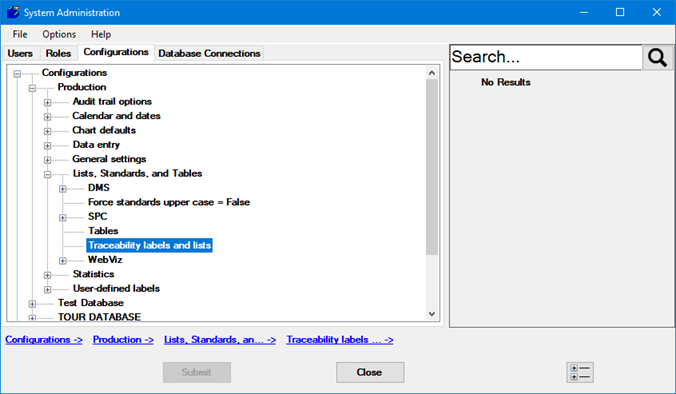The height and width of the screenshot is (394, 676).
Task: Select the Tables tree item
Action: [103, 231]
